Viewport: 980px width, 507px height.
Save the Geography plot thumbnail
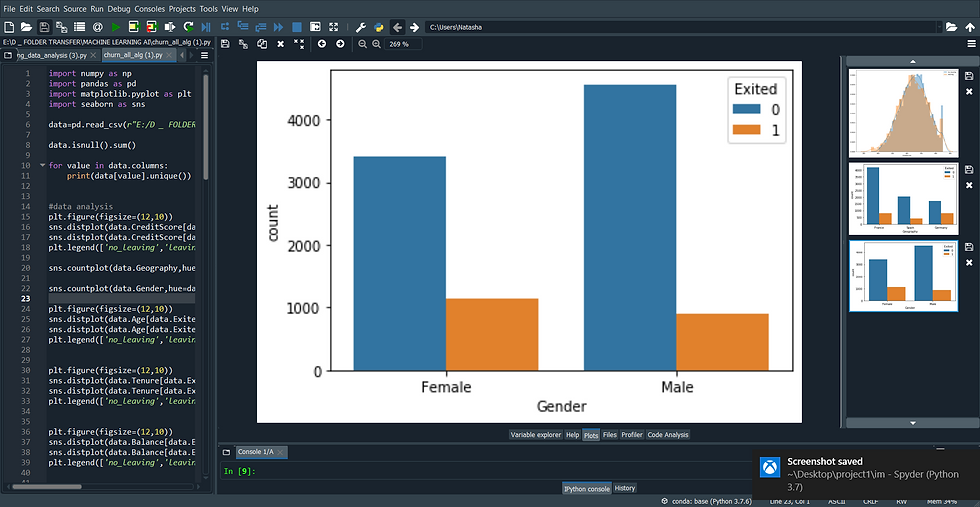(x=969, y=169)
